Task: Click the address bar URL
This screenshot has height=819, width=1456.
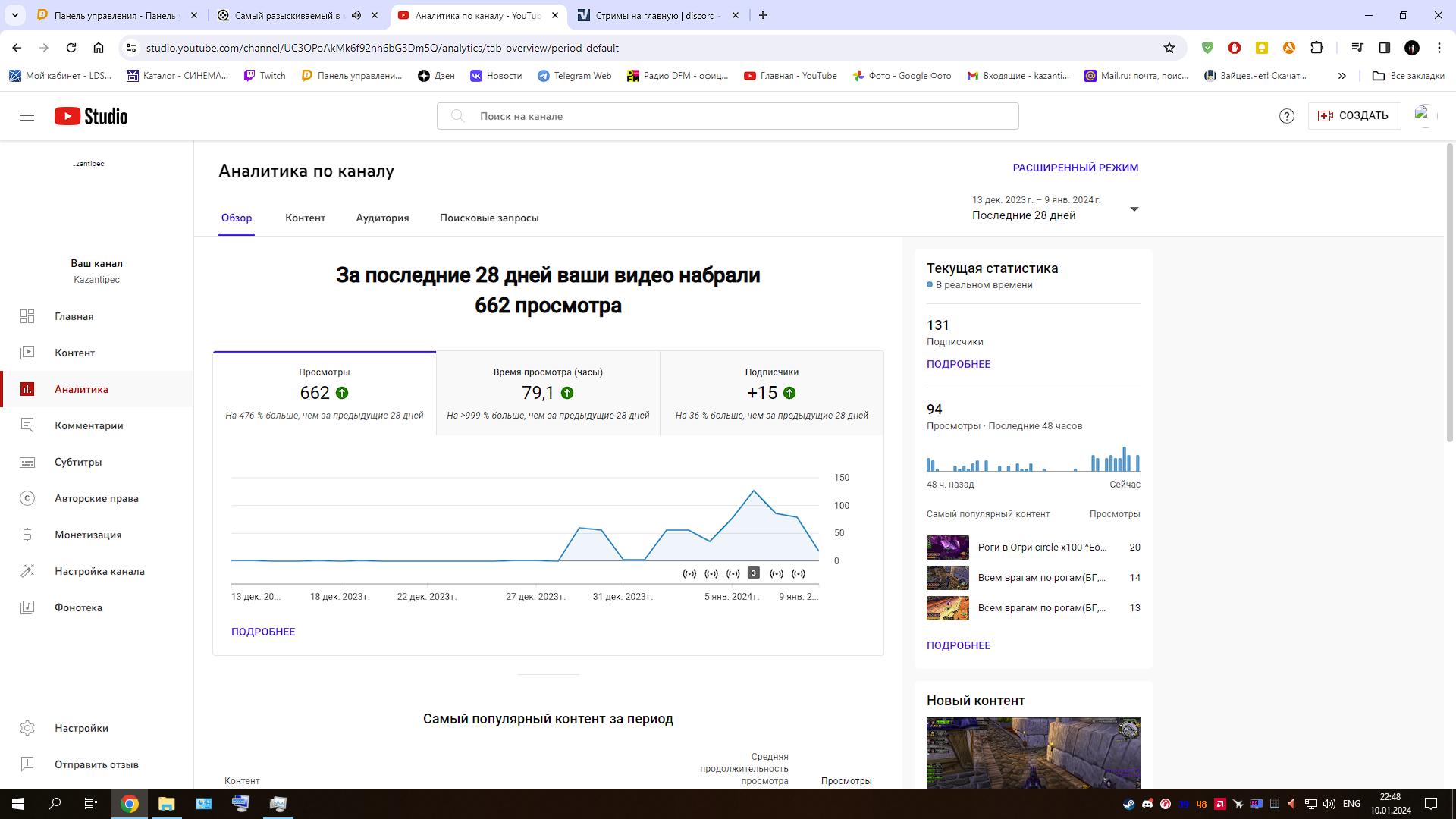Action: pyautogui.click(x=382, y=48)
